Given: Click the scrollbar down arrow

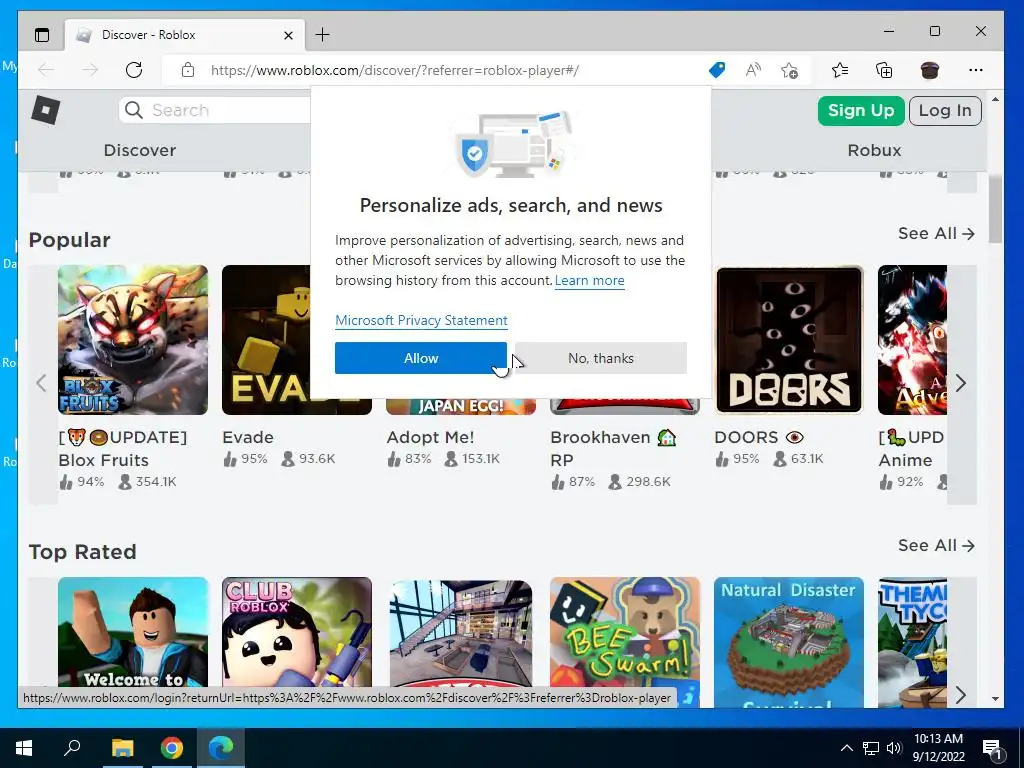Looking at the screenshot, I should point(995,699).
